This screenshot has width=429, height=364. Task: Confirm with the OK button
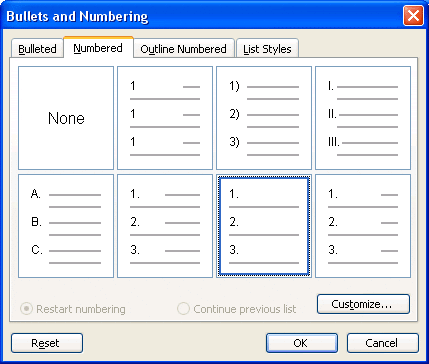[302, 343]
